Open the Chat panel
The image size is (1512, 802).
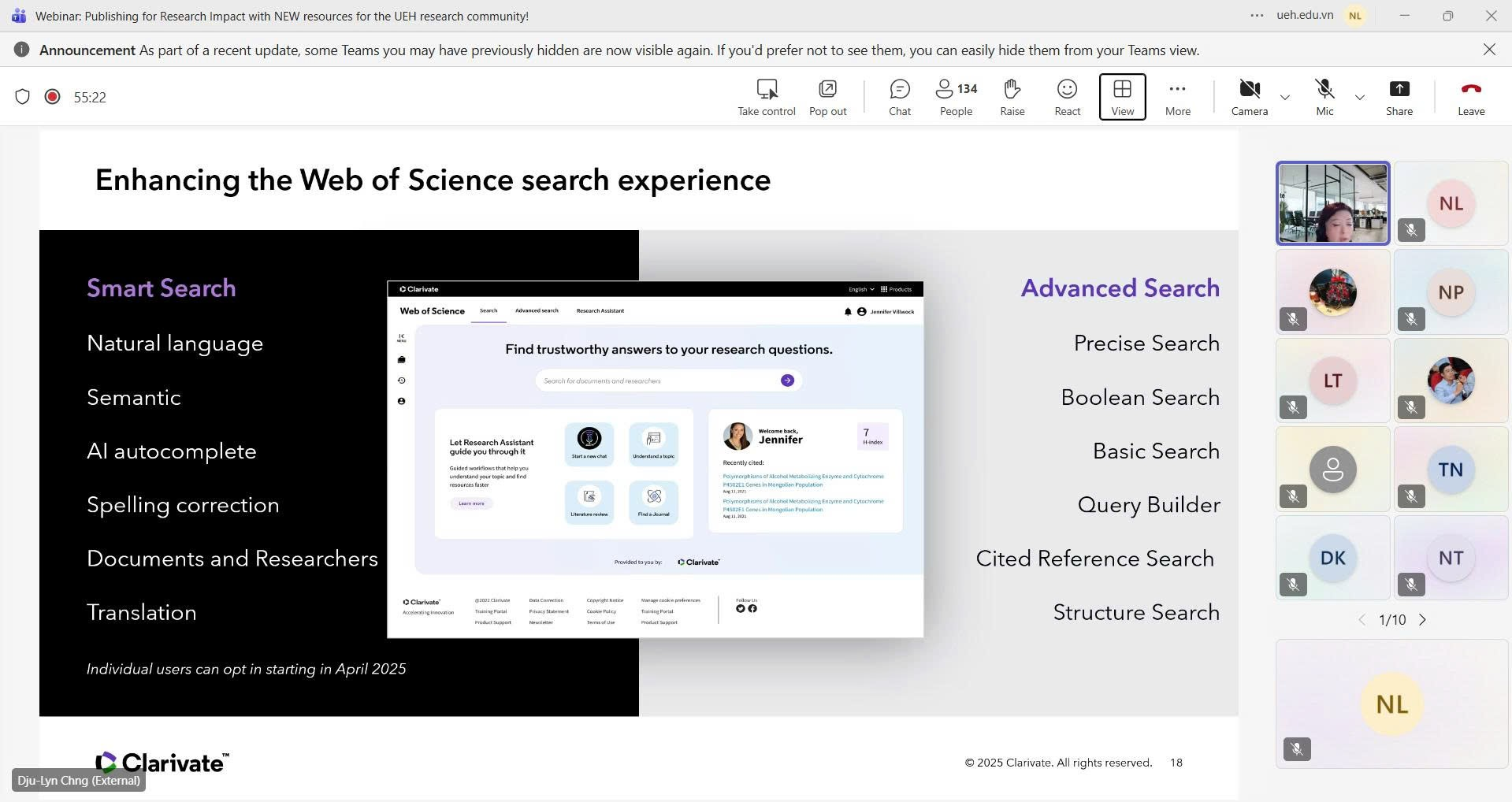point(899,97)
